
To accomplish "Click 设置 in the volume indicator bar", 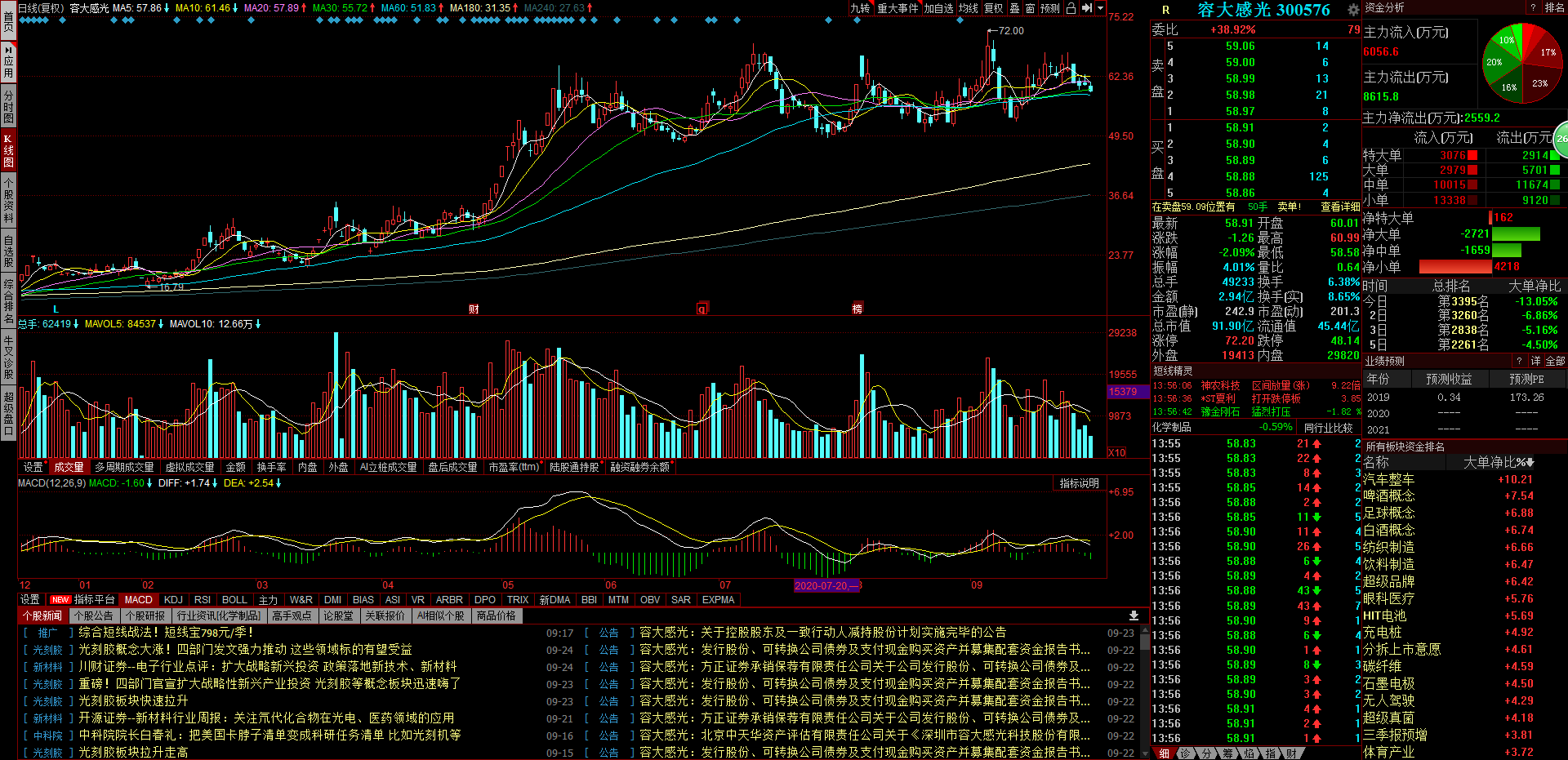I will click(x=33, y=467).
